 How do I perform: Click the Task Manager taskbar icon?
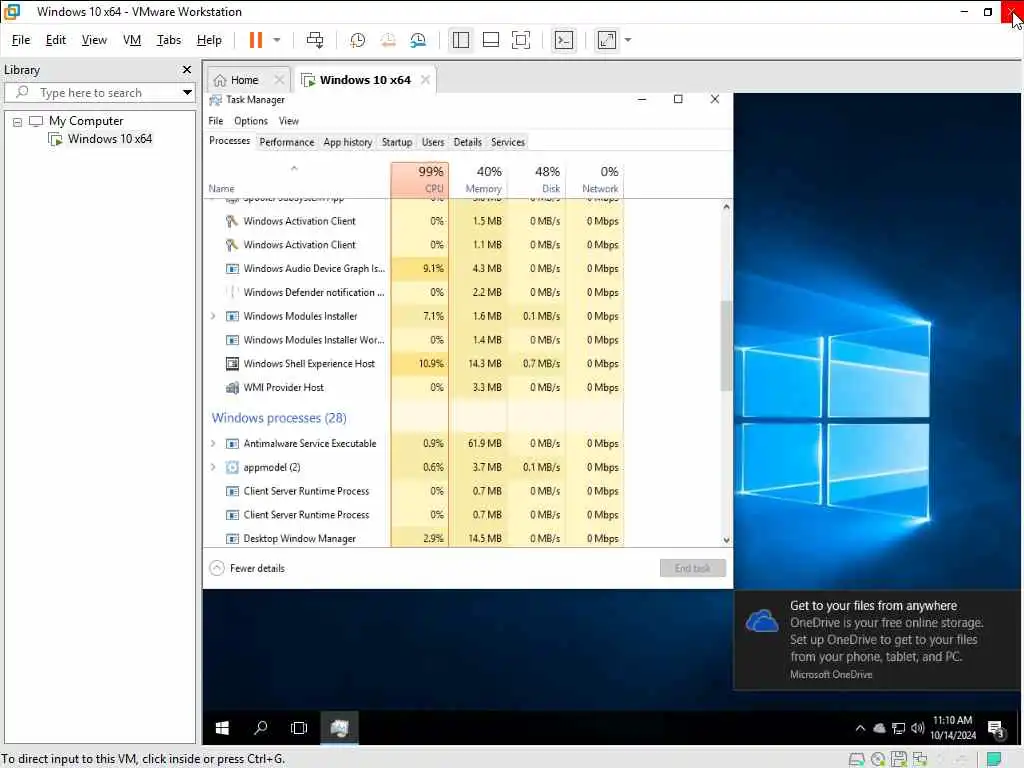pyautogui.click(x=339, y=728)
